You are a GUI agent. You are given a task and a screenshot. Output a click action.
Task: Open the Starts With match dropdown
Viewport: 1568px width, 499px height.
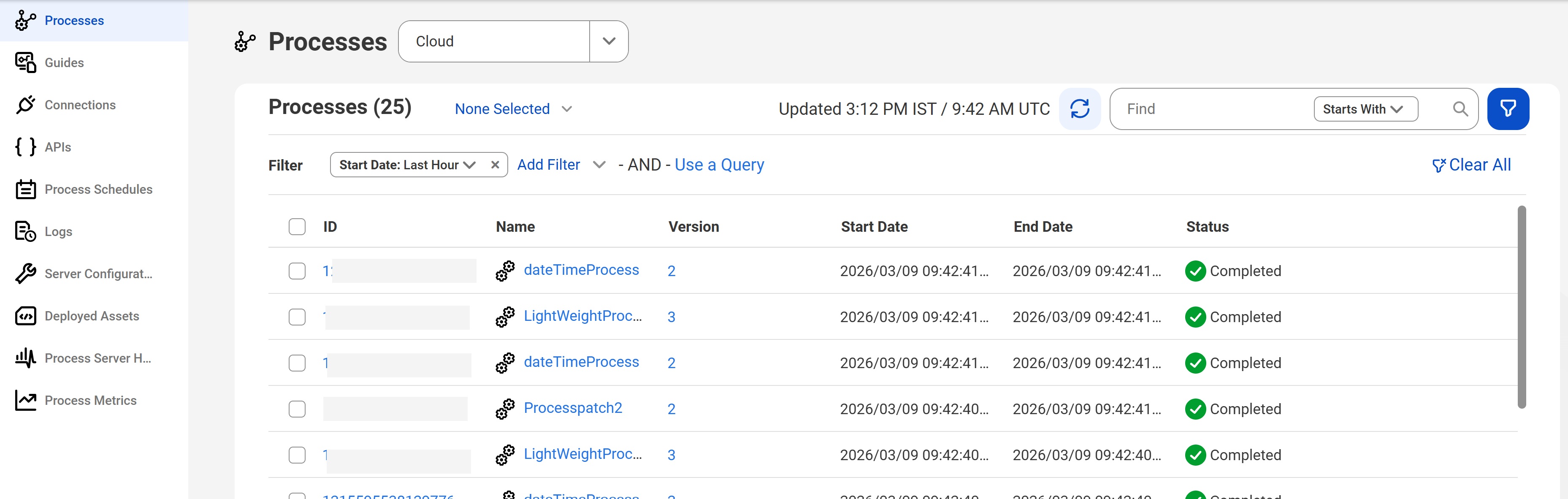pos(1365,109)
